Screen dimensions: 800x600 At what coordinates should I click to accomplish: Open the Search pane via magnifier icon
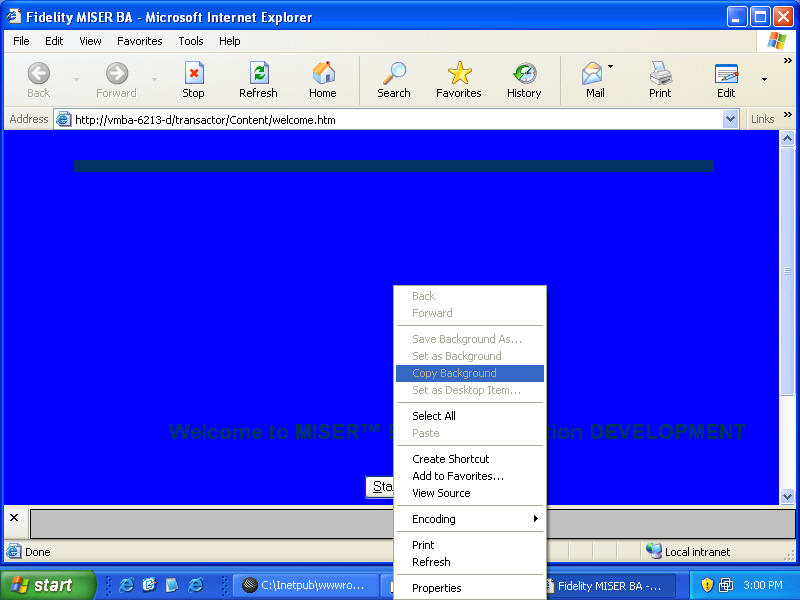(394, 73)
